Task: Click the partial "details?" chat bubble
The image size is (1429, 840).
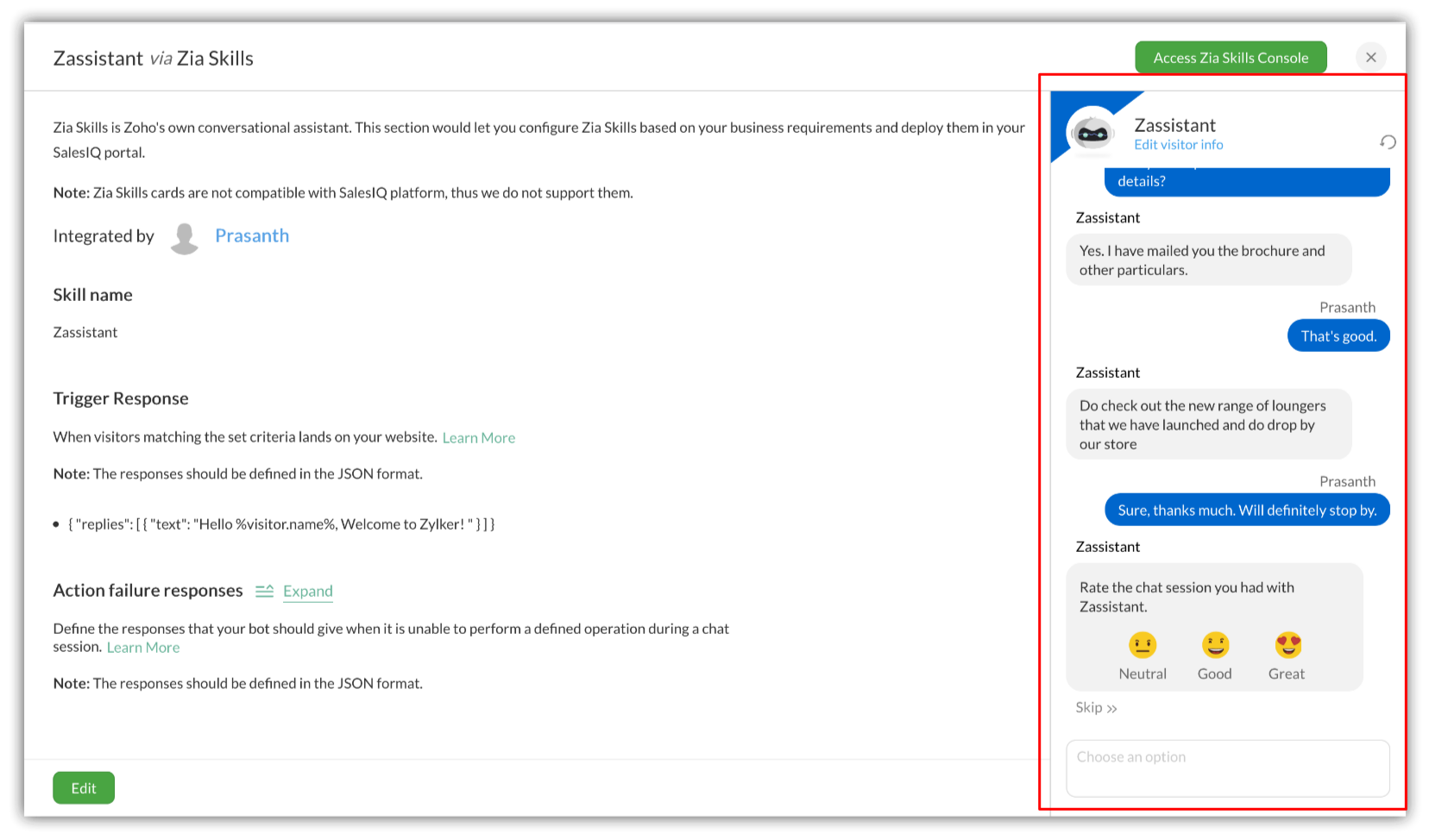Action: [1247, 182]
